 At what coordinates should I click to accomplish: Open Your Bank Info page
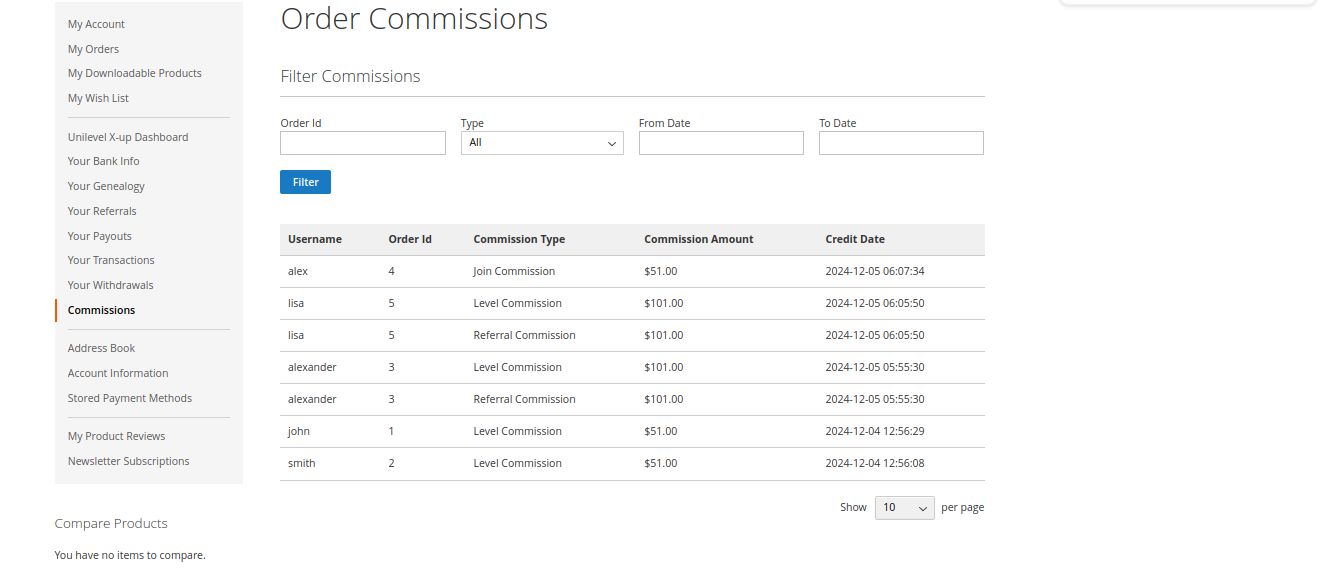click(103, 161)
